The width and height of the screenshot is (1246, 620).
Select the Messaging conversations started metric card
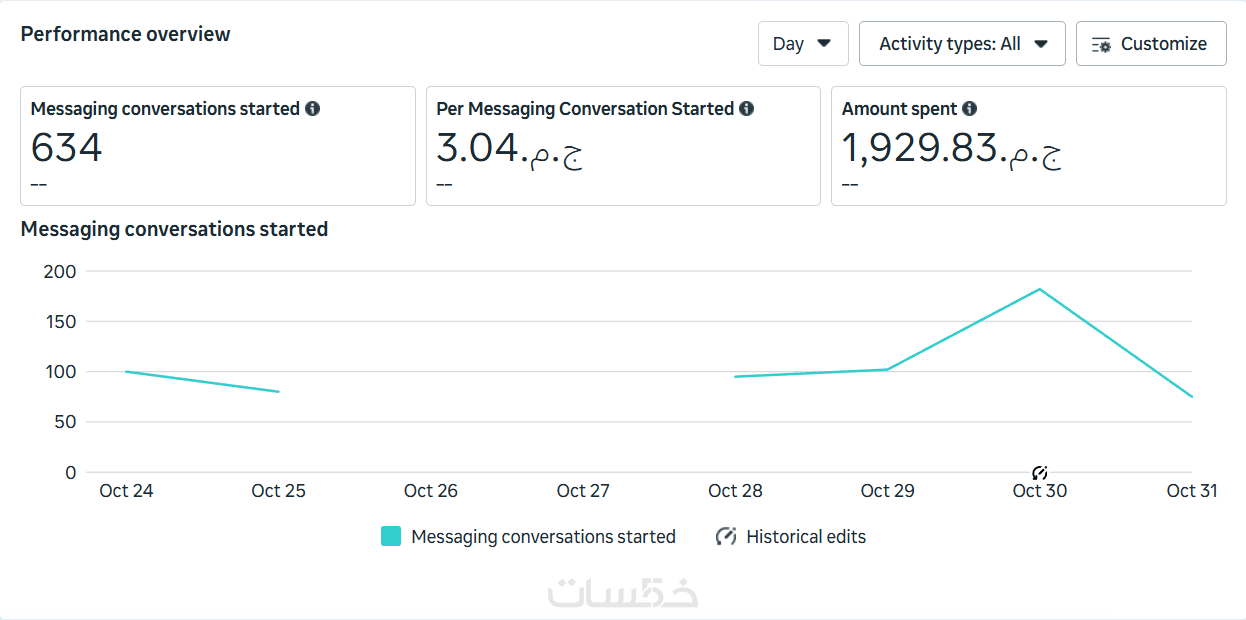tap(217, 146)
